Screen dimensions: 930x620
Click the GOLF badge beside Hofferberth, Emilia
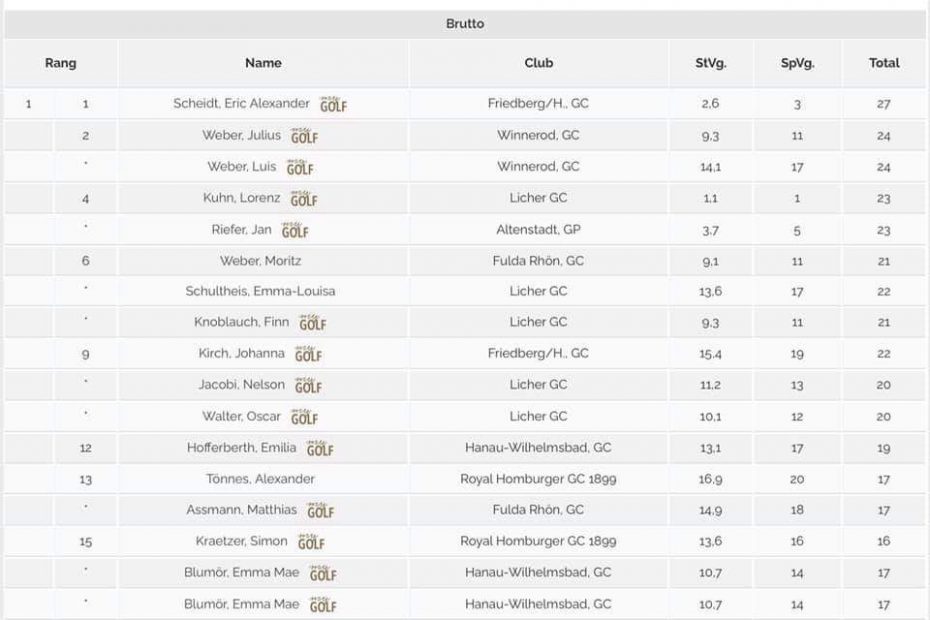[320, 449]
